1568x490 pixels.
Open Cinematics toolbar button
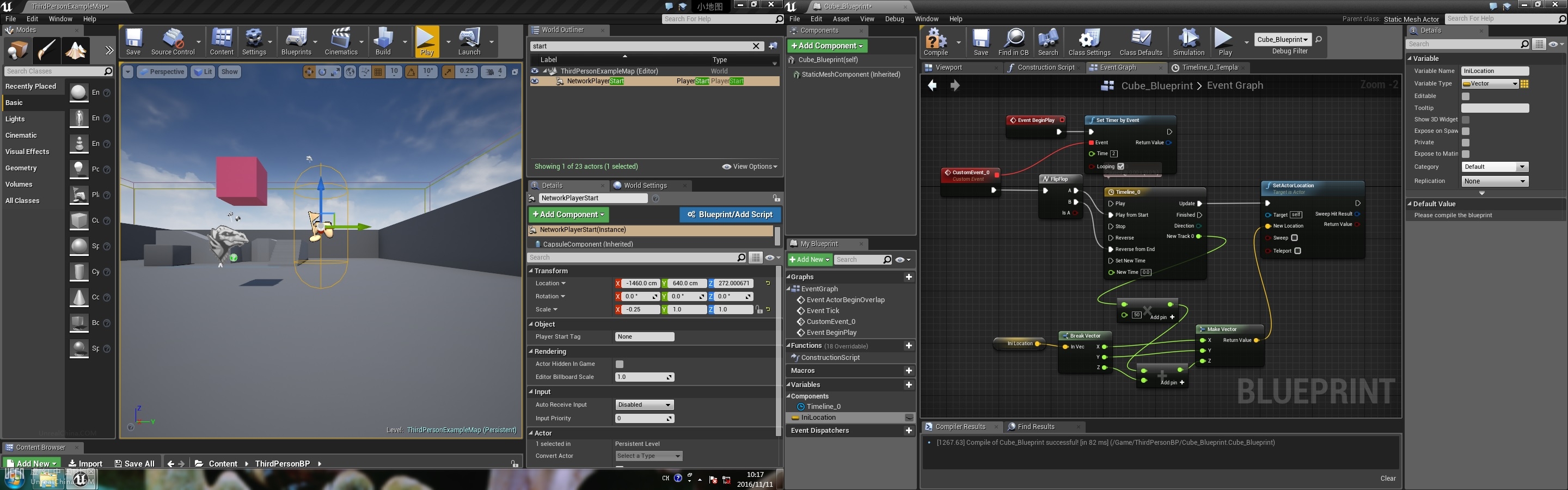point(341,41)
